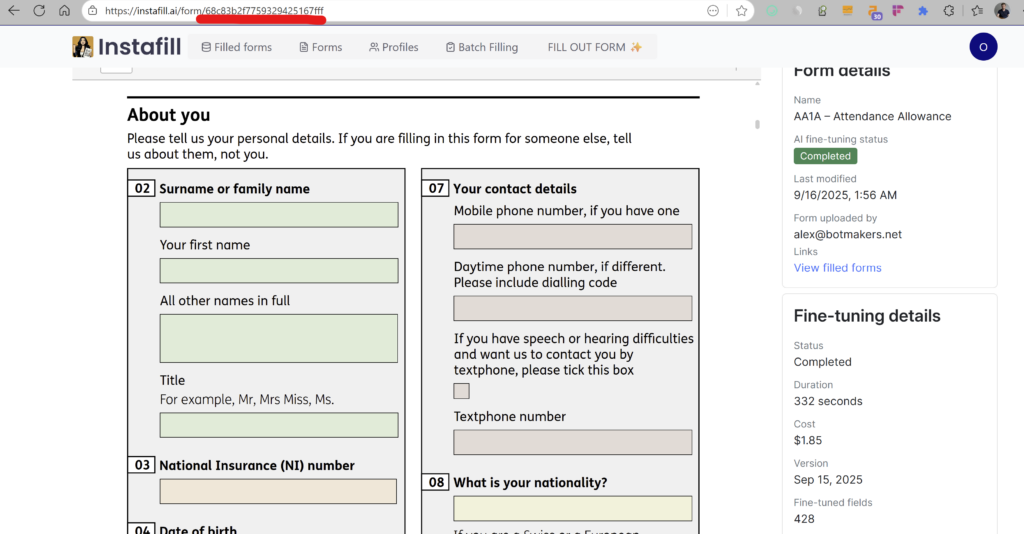Click the Surname or family name field

(x=278, y=215)
